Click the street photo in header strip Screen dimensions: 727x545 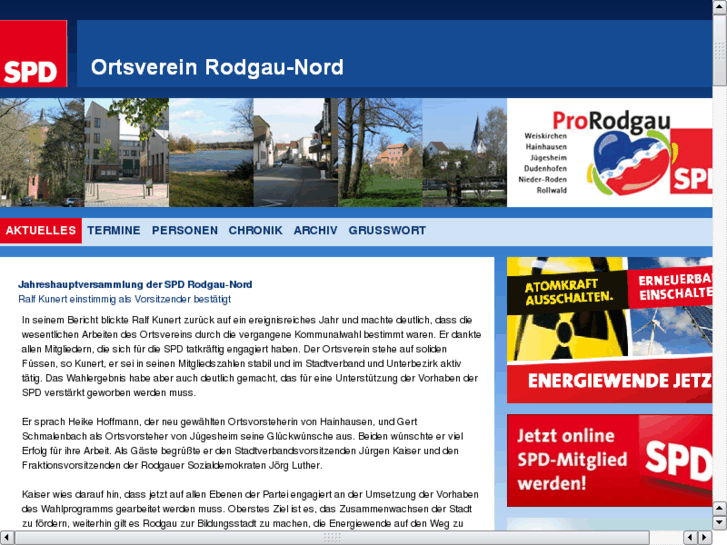click(x=296, y=153)
